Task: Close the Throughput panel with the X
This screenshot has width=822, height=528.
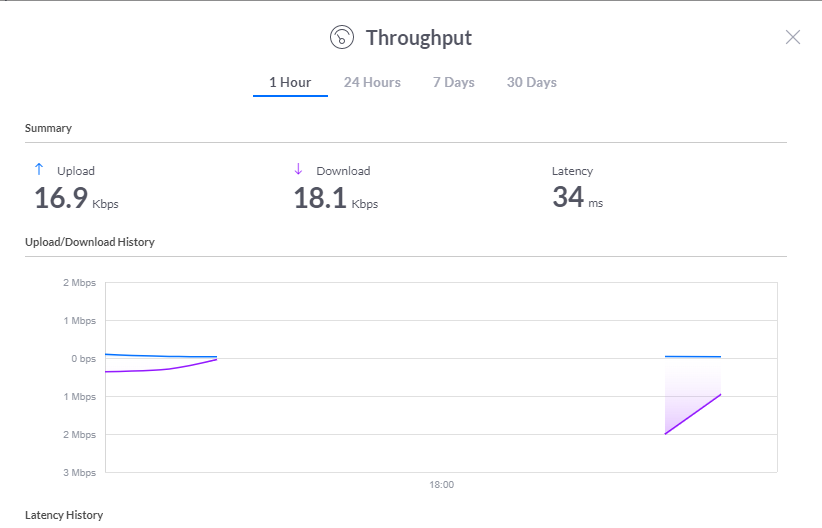Action: [793, 37]
